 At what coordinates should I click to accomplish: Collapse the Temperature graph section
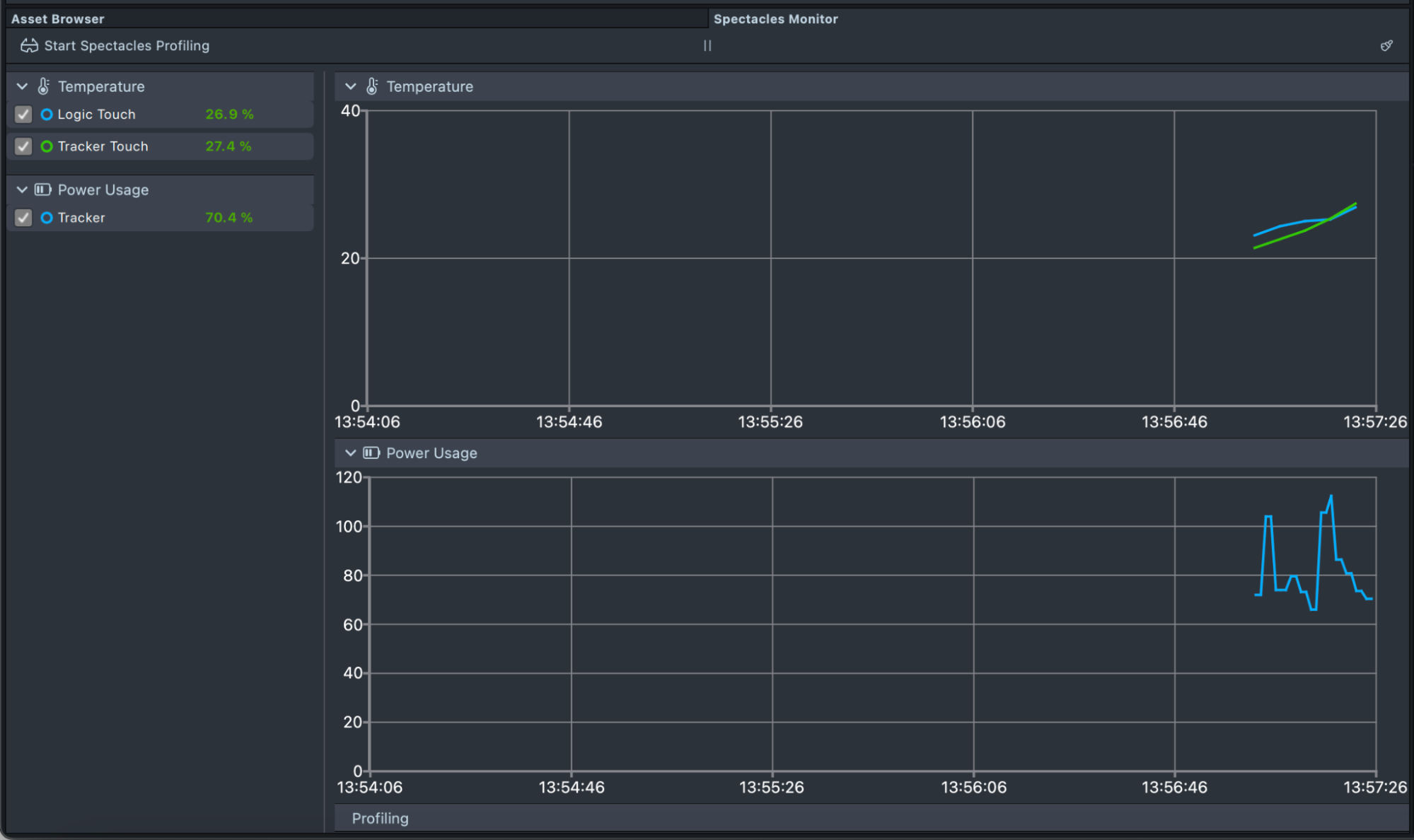click(350, 86)
